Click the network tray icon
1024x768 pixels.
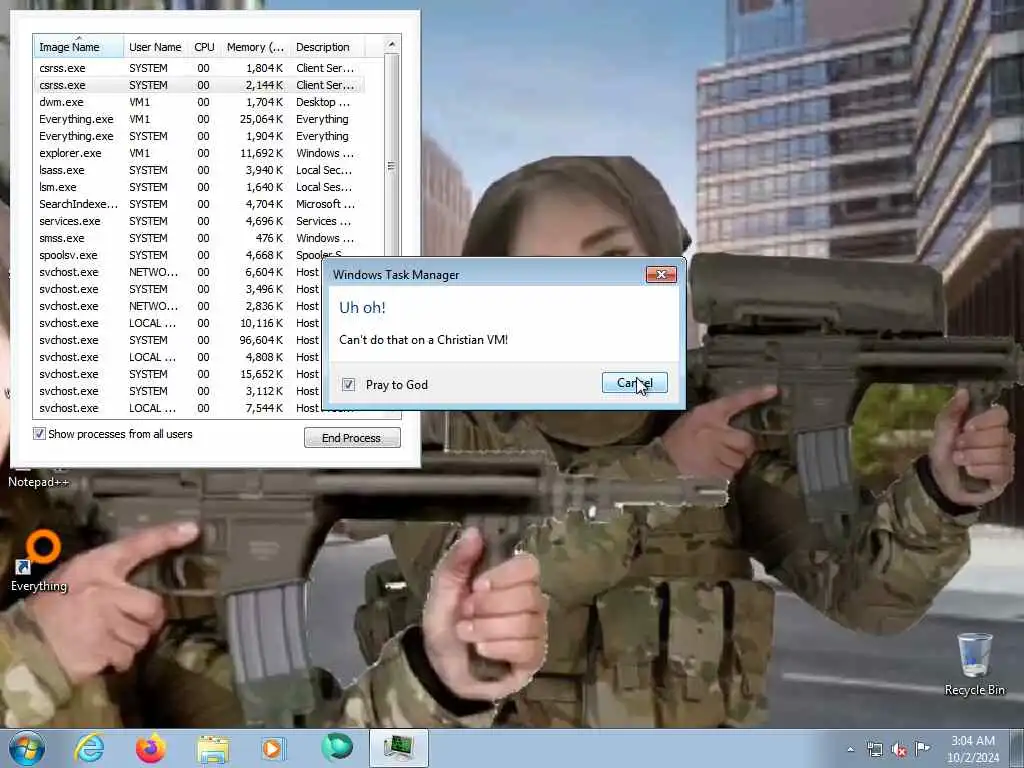coord(874,750)
